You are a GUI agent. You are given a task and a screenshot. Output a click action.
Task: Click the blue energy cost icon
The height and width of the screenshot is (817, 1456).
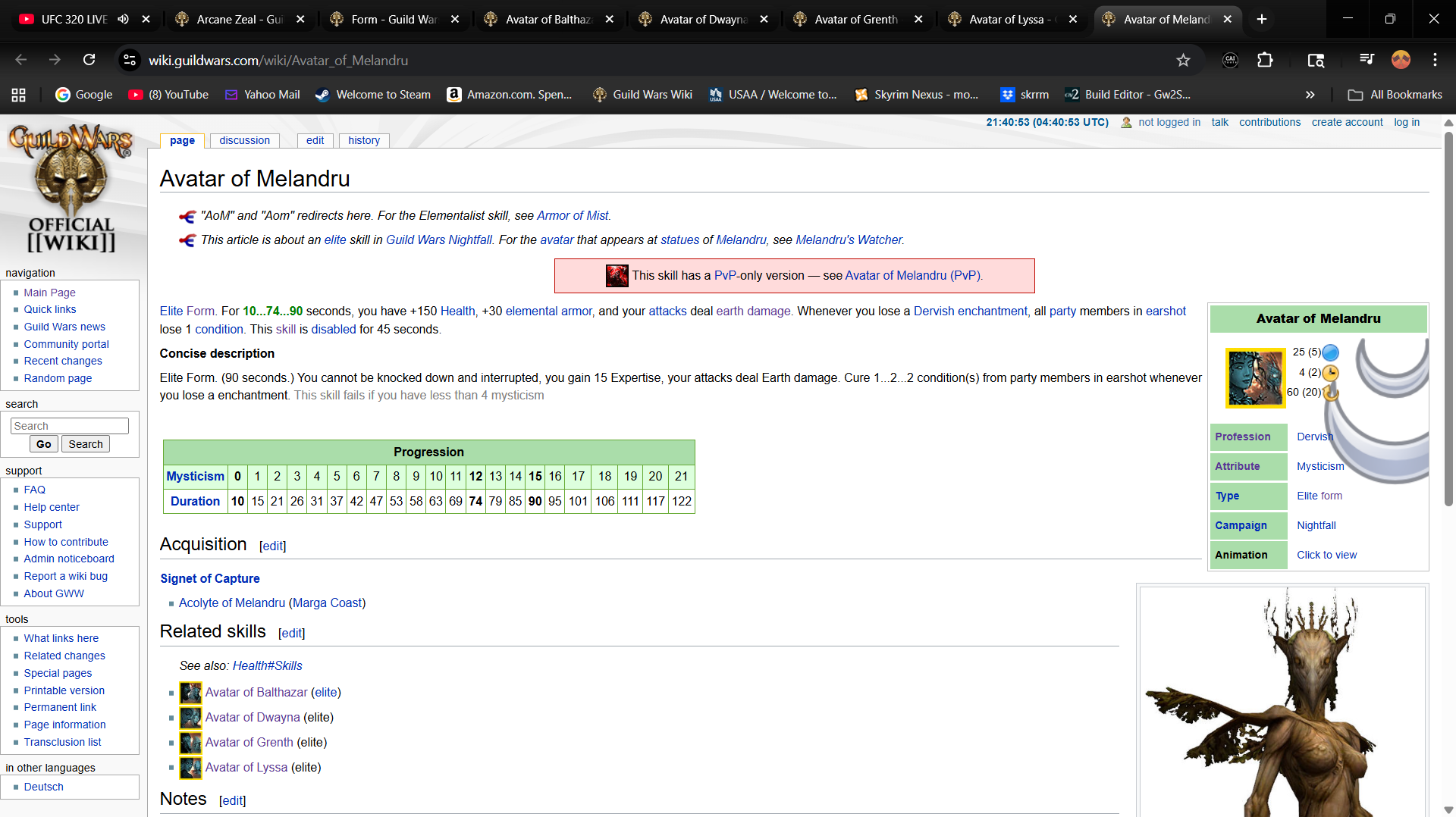[x=1331, y=352]
